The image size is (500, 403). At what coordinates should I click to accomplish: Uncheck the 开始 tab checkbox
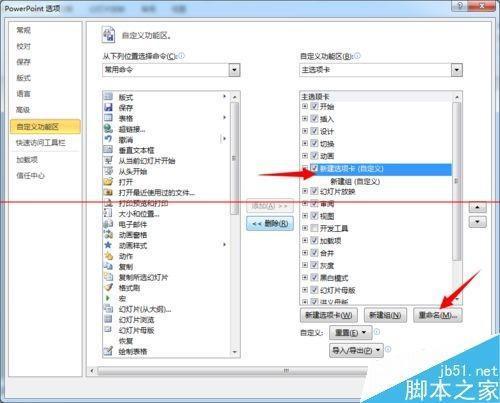click(x=314, y=106)
